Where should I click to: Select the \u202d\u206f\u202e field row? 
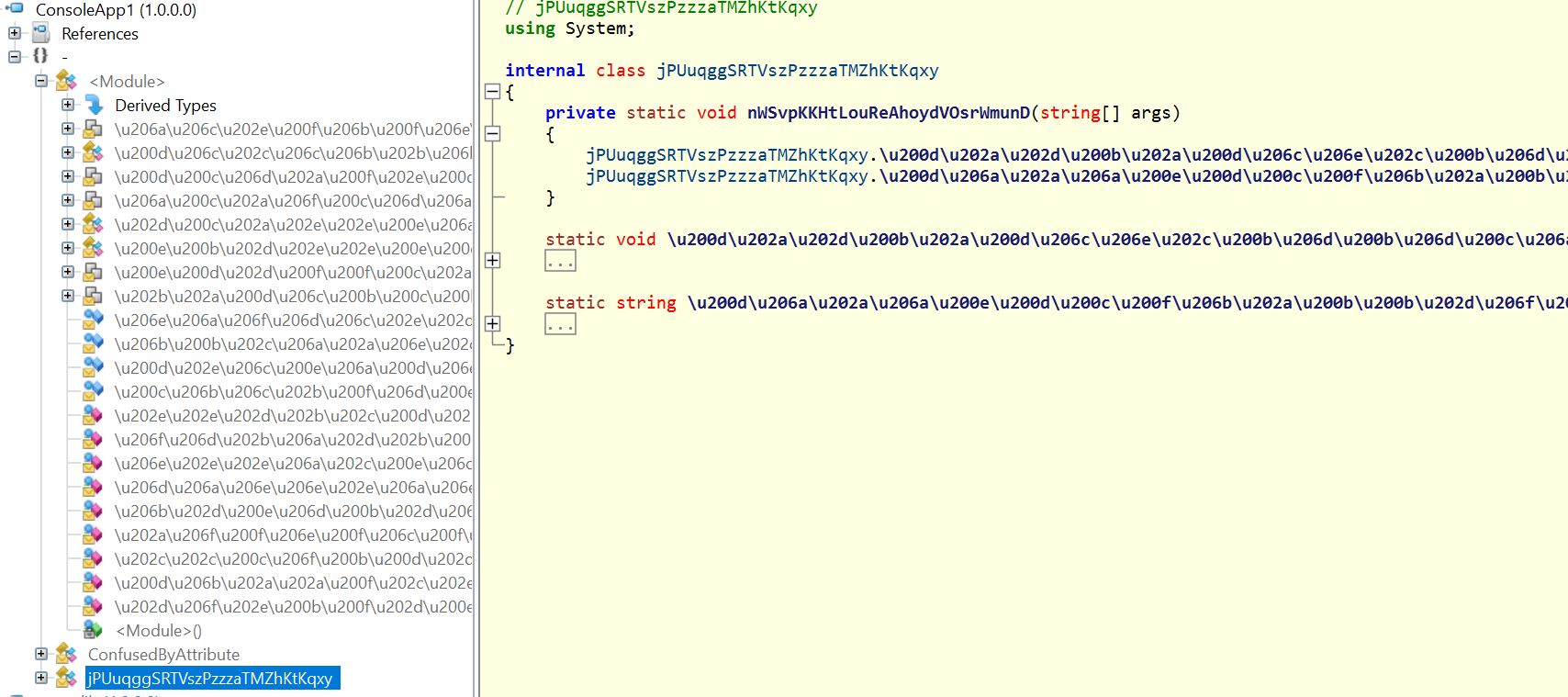(x=293, y=606)
